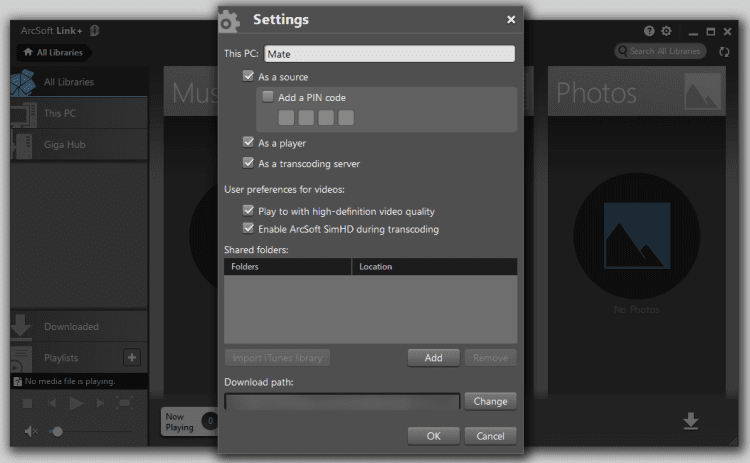Viewport: 750px width, 463px height.
Task: Click the refresh libraries icon
Action: [724, 52]
